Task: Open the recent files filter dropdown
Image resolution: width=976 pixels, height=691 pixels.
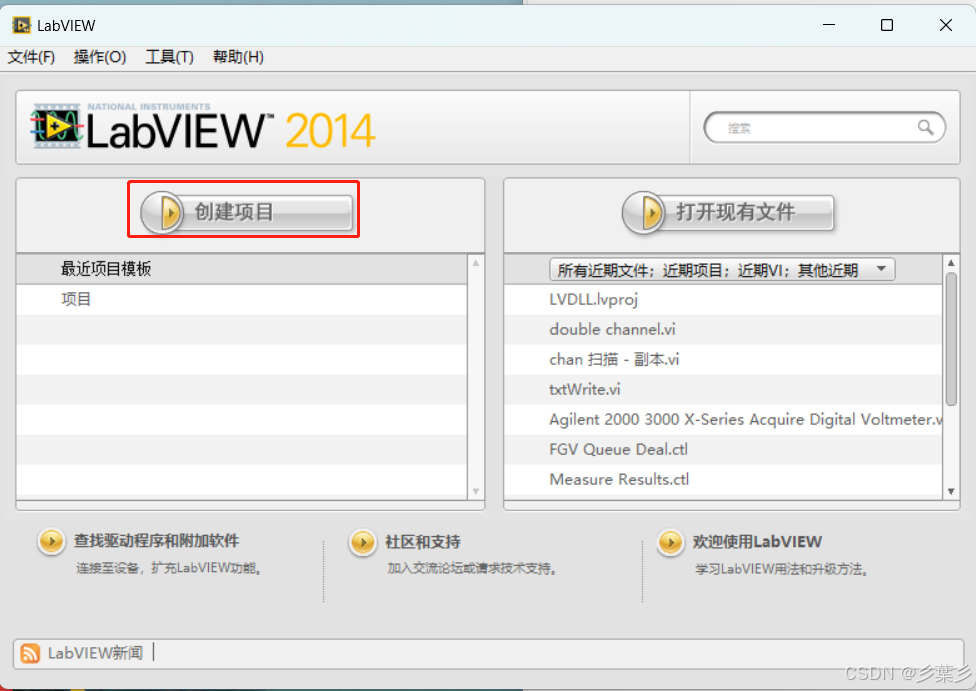Action: click(x=881, y=269)
